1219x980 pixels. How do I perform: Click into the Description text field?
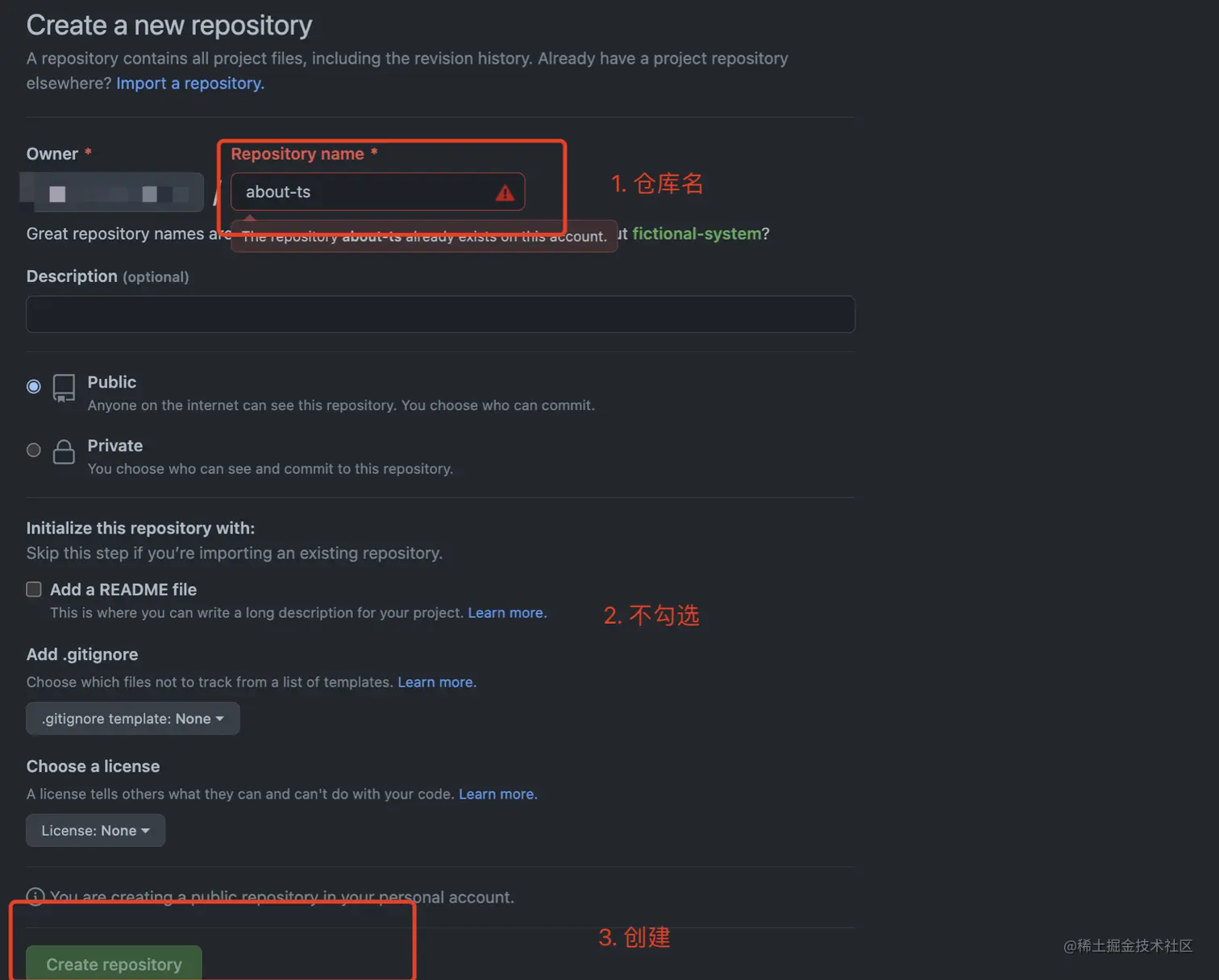pyautogui.click(x=440, y=314)
